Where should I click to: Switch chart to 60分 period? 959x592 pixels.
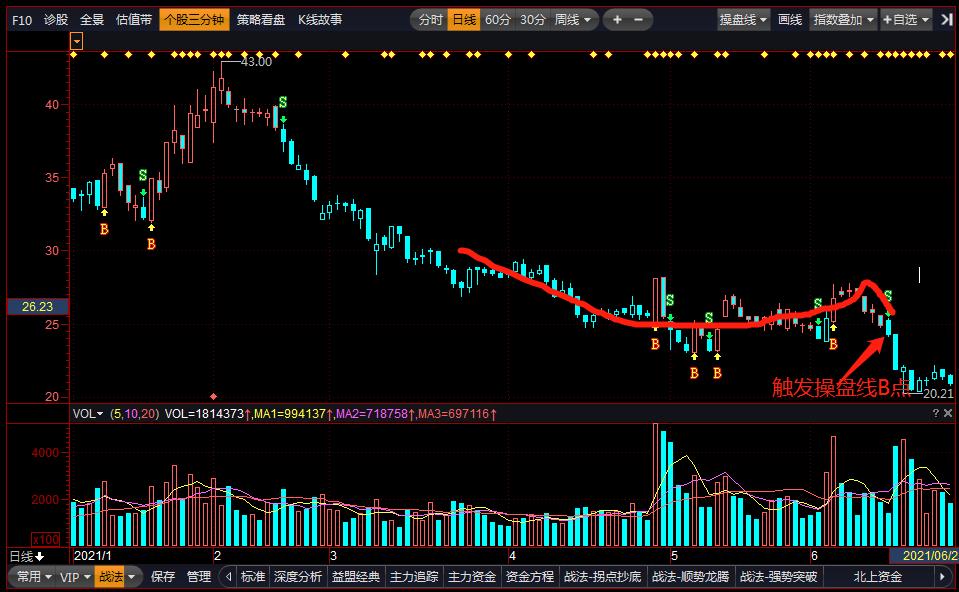coord(498,20)
